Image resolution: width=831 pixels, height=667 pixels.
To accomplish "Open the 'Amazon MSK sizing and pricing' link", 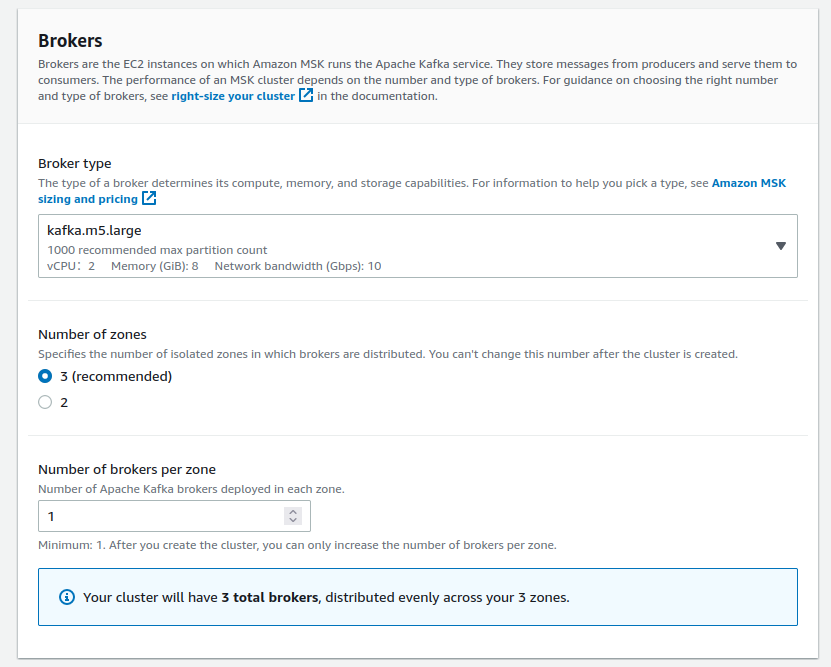I will tap(748, 184).
